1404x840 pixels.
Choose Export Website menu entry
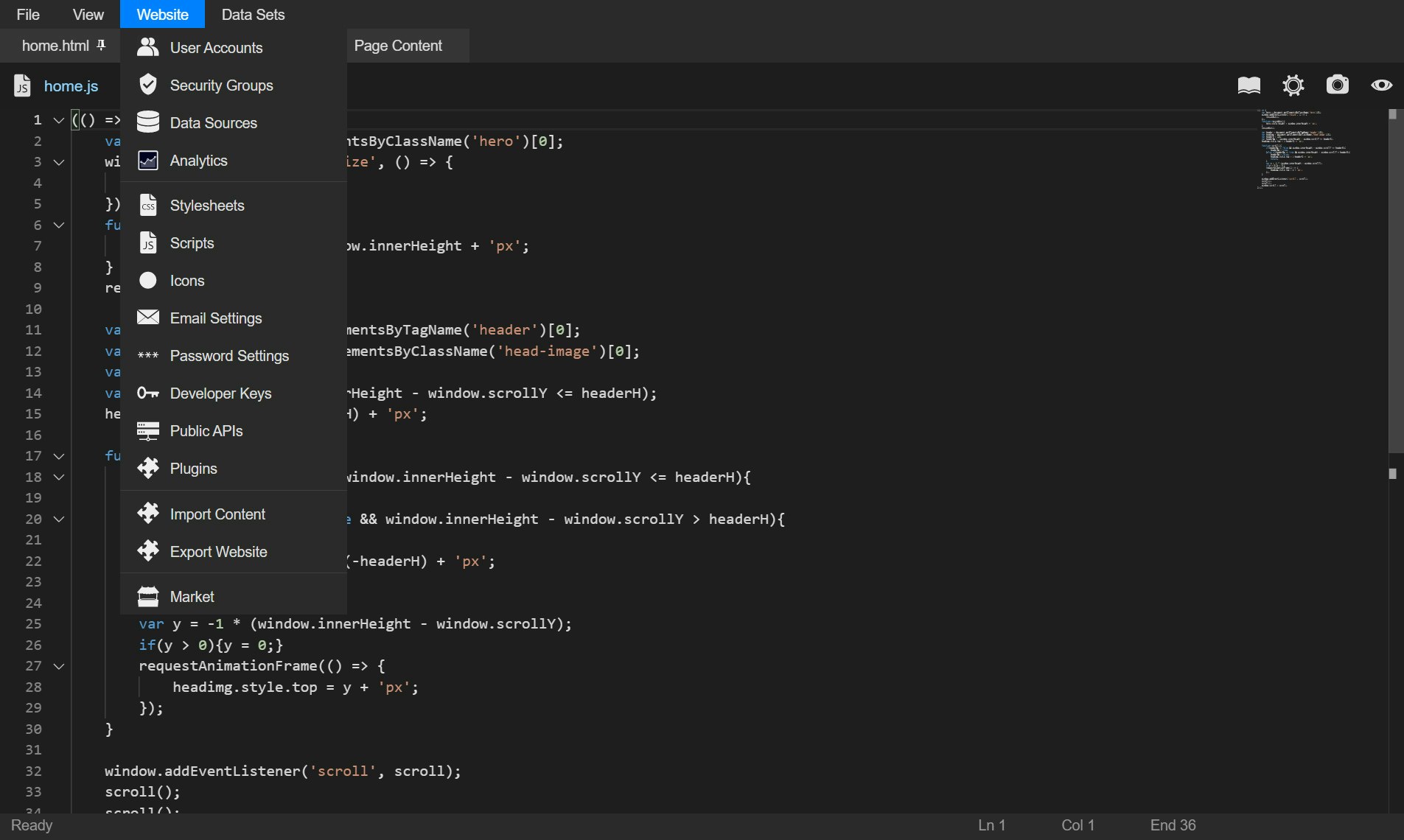[234, 551]
